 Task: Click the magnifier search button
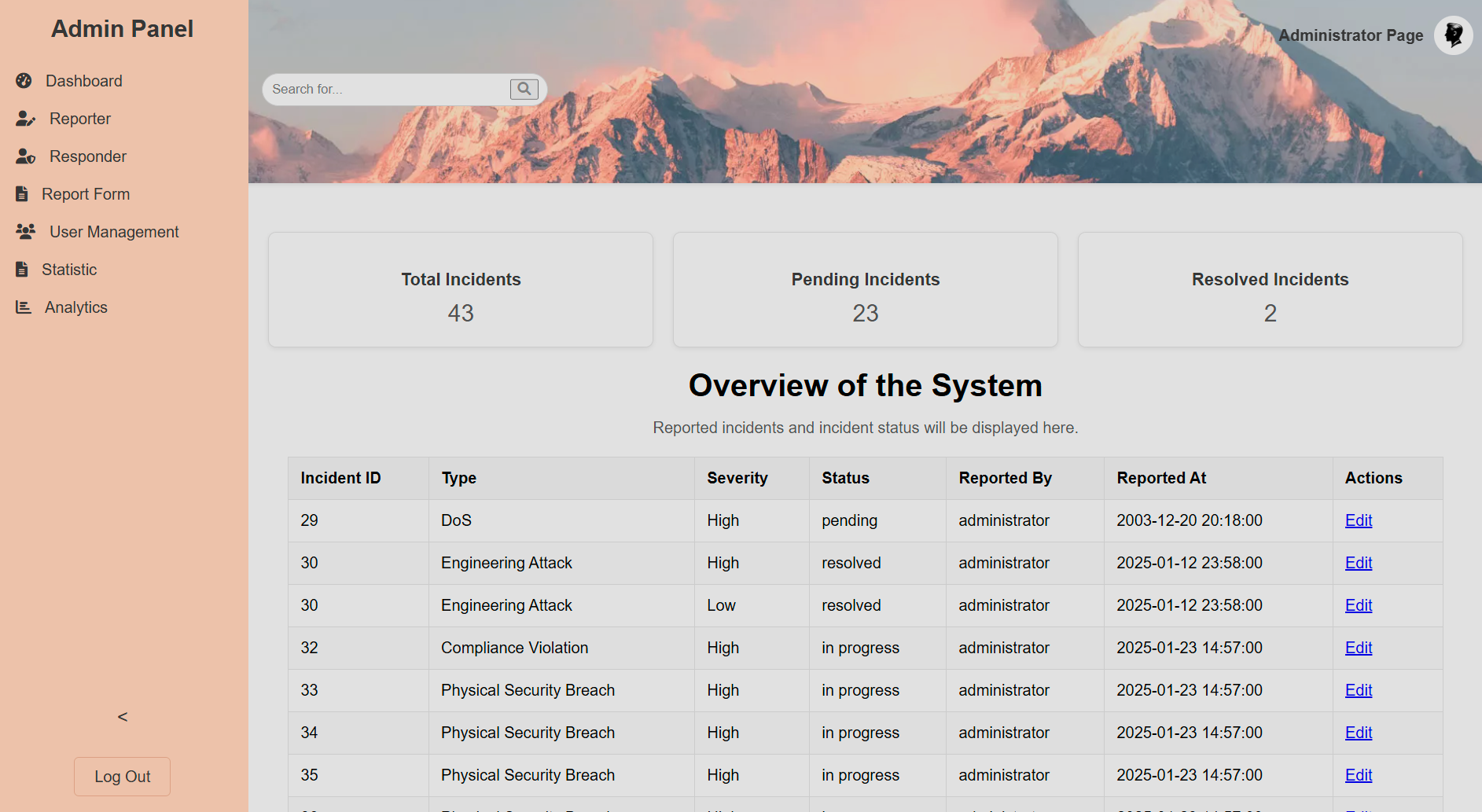[524, 90]
